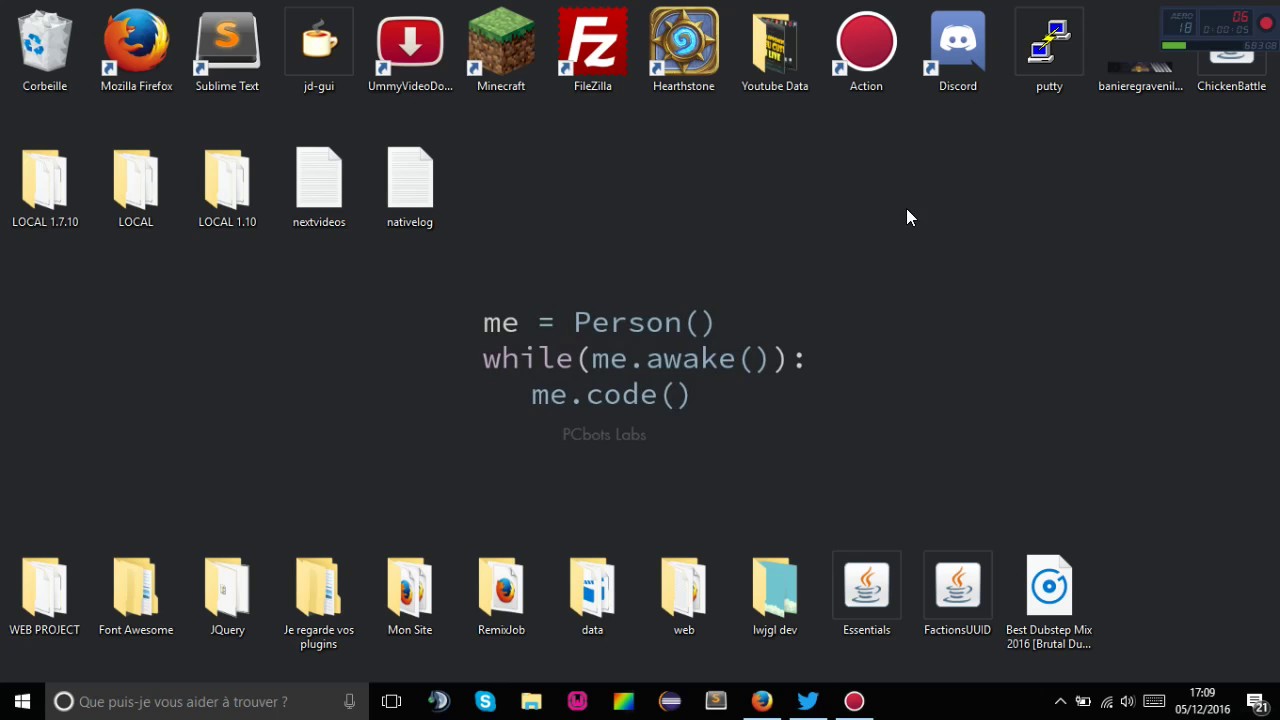
Task: Select the Hearthstone desktop shortcut
Action: 684,50
